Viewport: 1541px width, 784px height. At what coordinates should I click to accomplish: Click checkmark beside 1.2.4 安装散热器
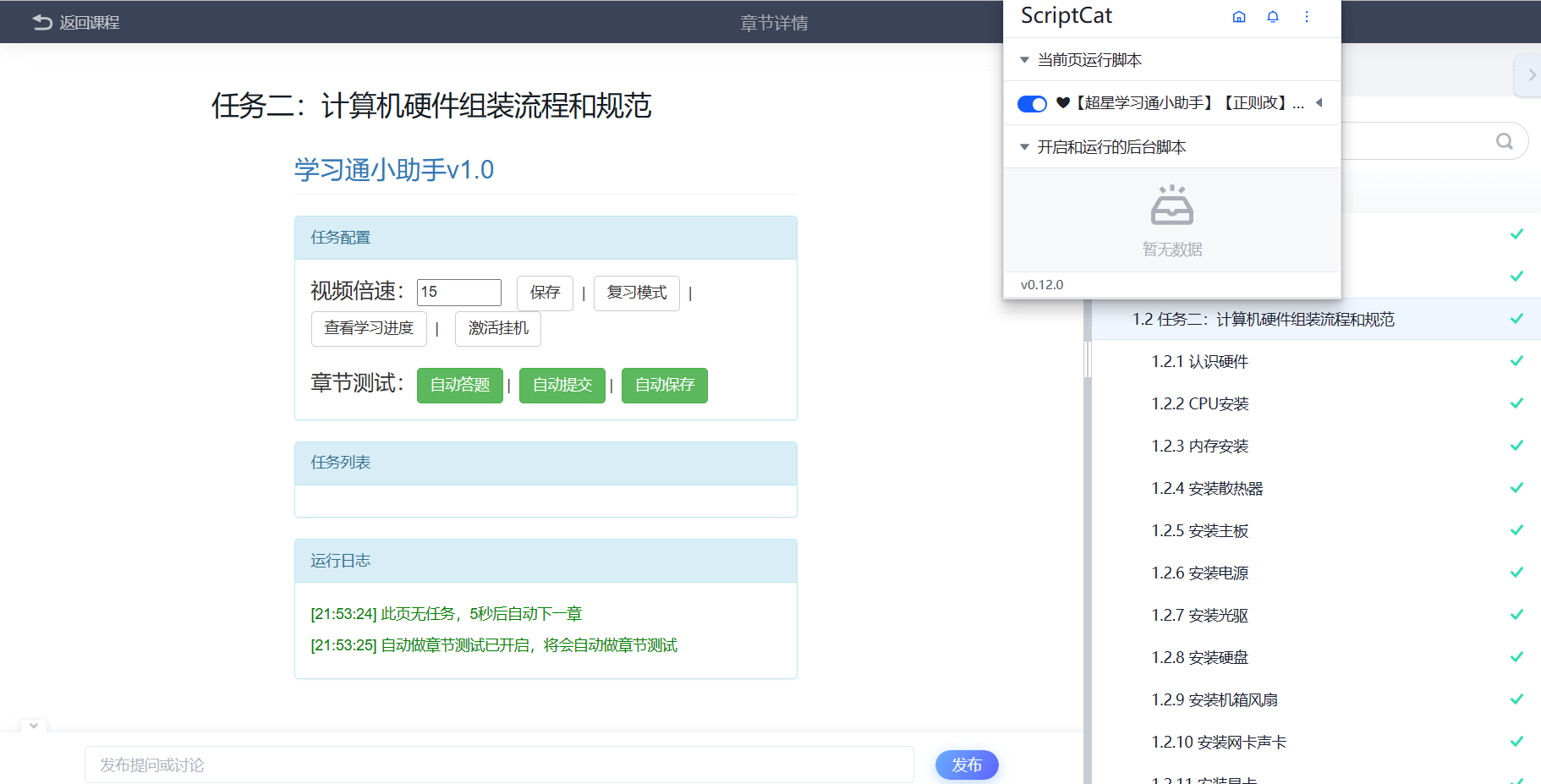[1517, 488]
